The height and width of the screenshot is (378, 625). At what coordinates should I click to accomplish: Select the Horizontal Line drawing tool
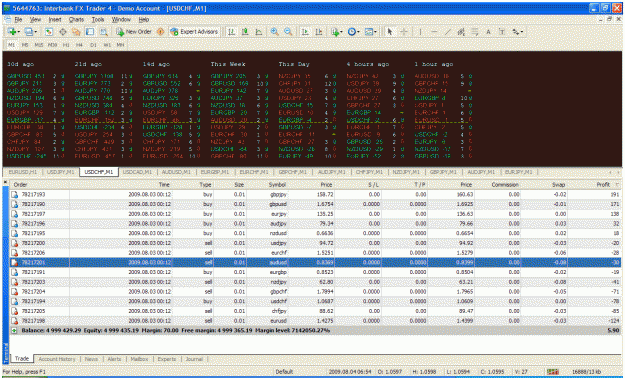434,32
